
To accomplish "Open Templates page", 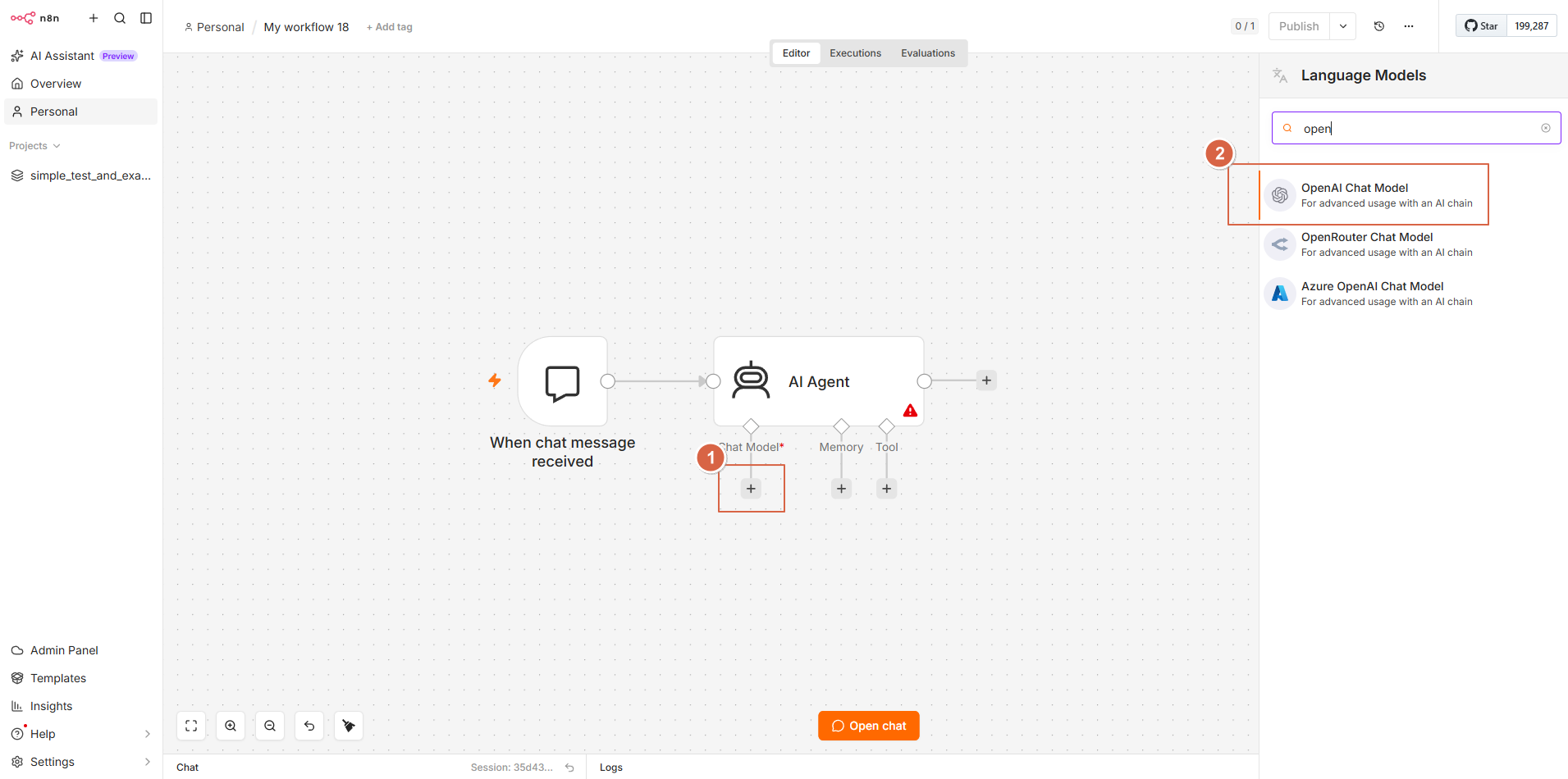I will (x=80, y=678).
